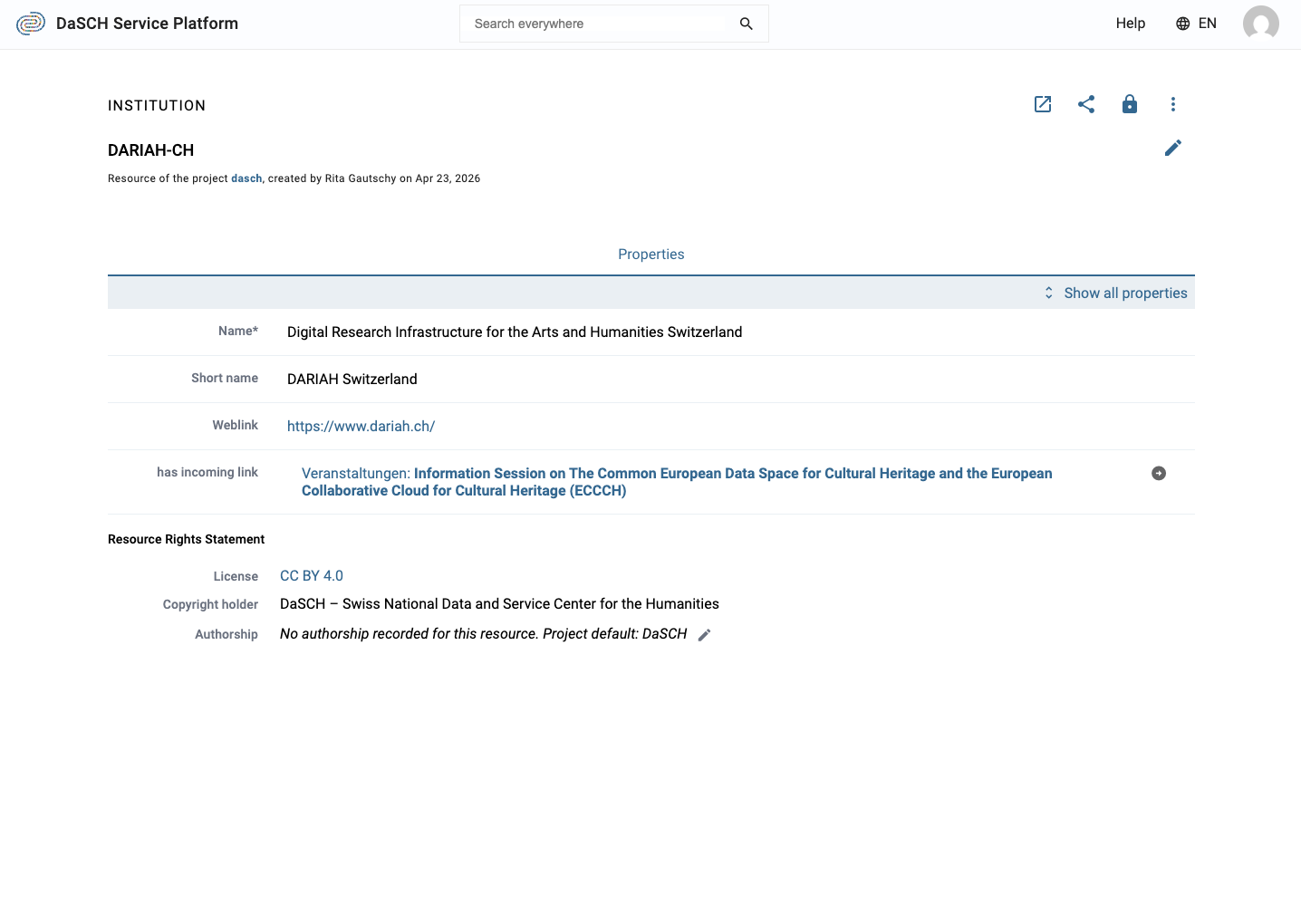1301x924 pixels.
Task: Click the 'Short name' property label
Action: click(225, 378)
